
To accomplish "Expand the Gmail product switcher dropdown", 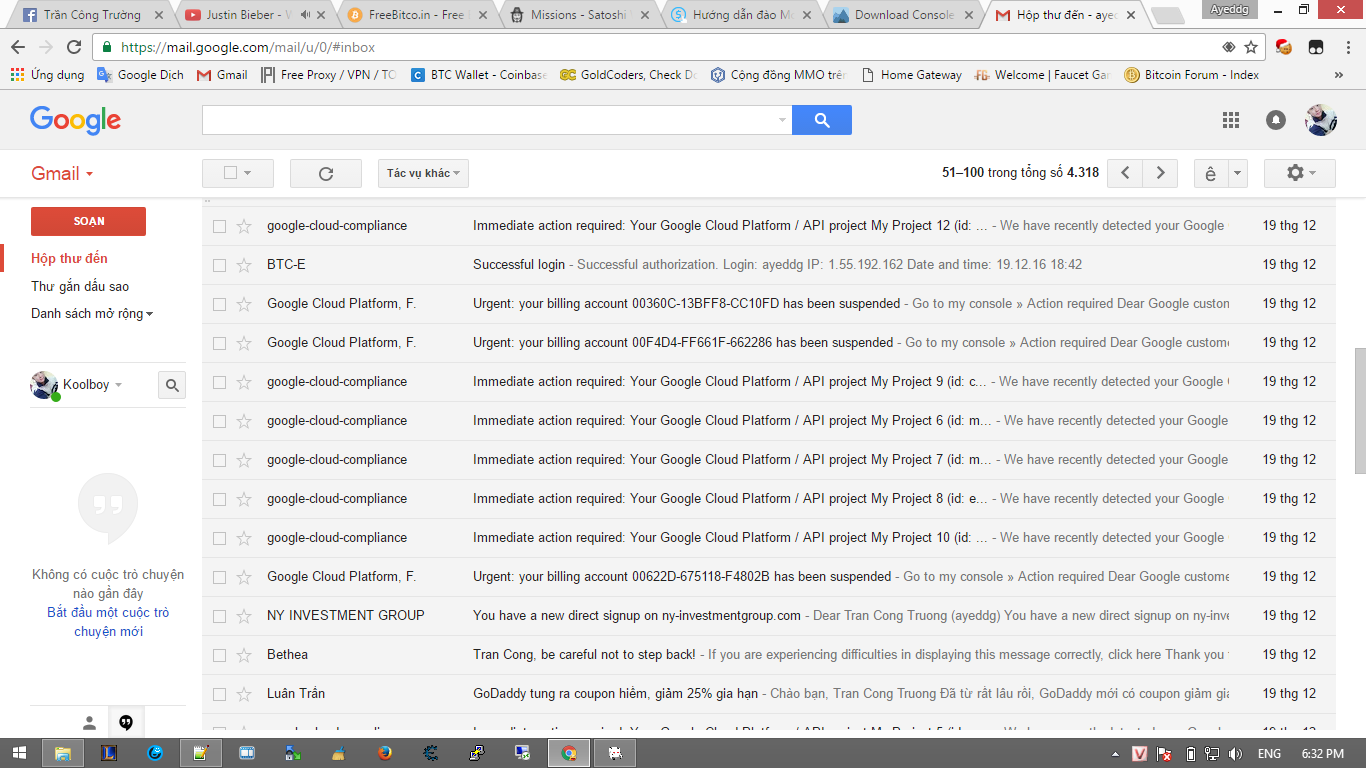I will point(62,173).
